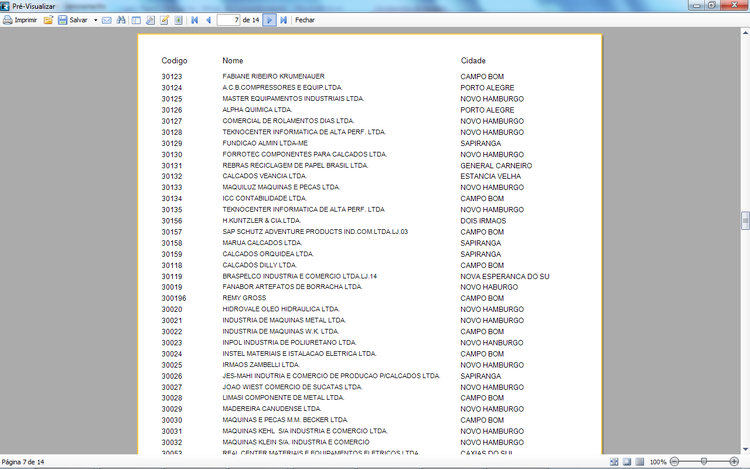Viewport: 750px width, 469px height.
Task: Click IRMAOS ZAMBELLI LTDA. entry
Action: point(261,365)
